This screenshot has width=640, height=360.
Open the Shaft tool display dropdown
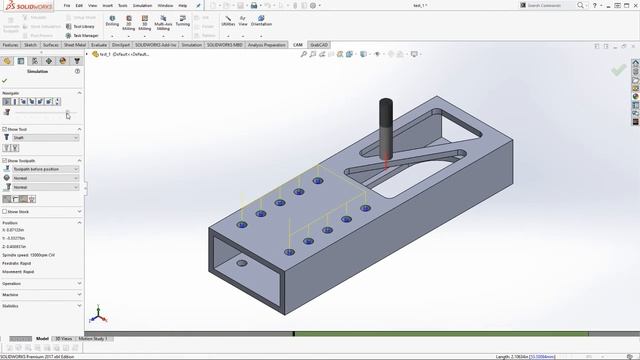(45, 138)
